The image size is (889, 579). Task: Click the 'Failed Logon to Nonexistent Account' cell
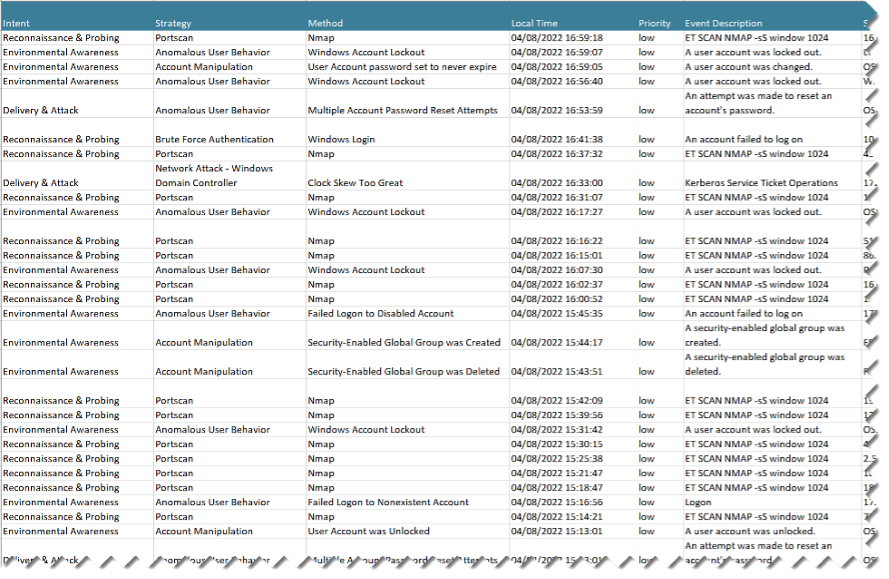[x=388, y=502]
